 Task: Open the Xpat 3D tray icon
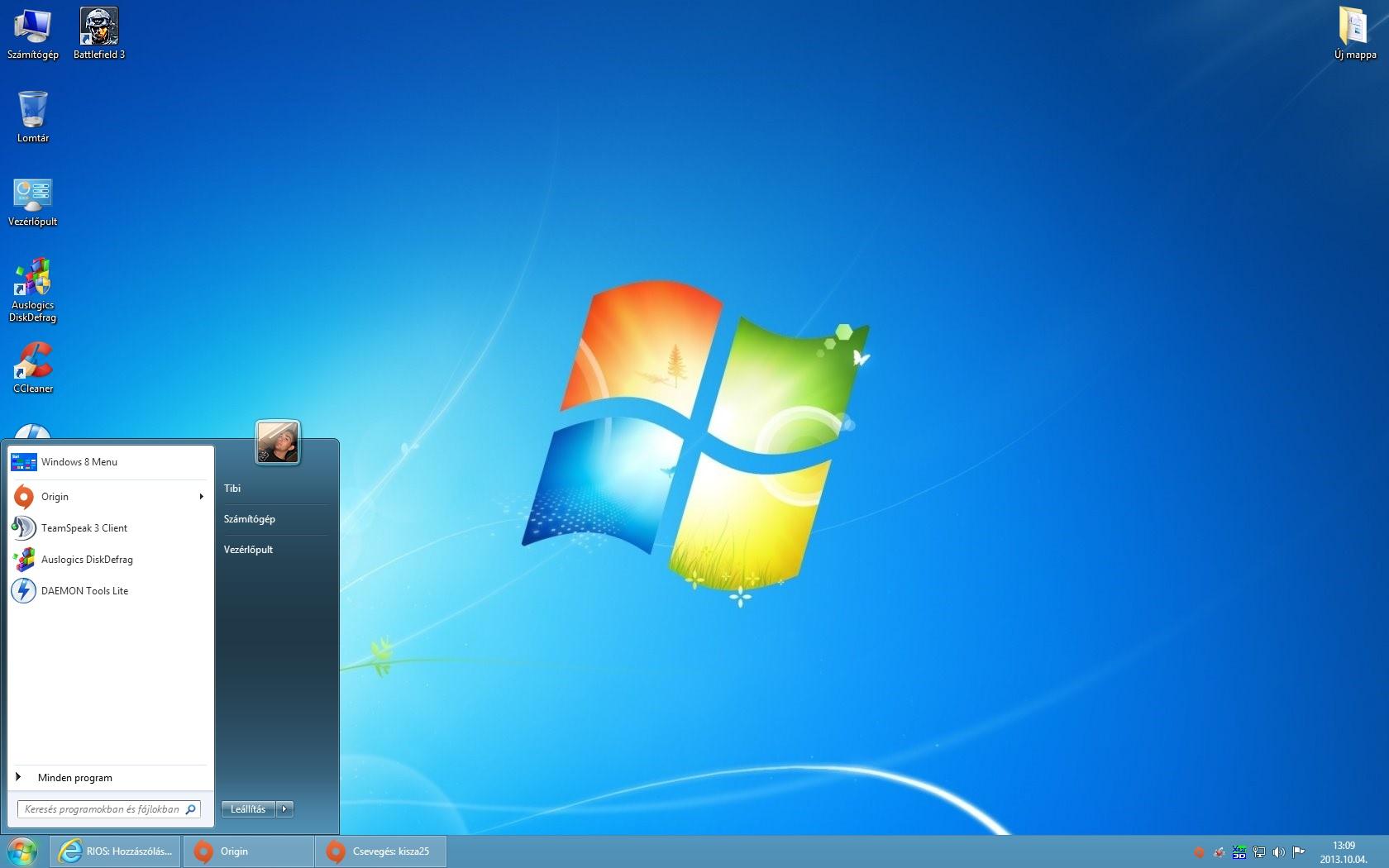tap(1239, 852)
